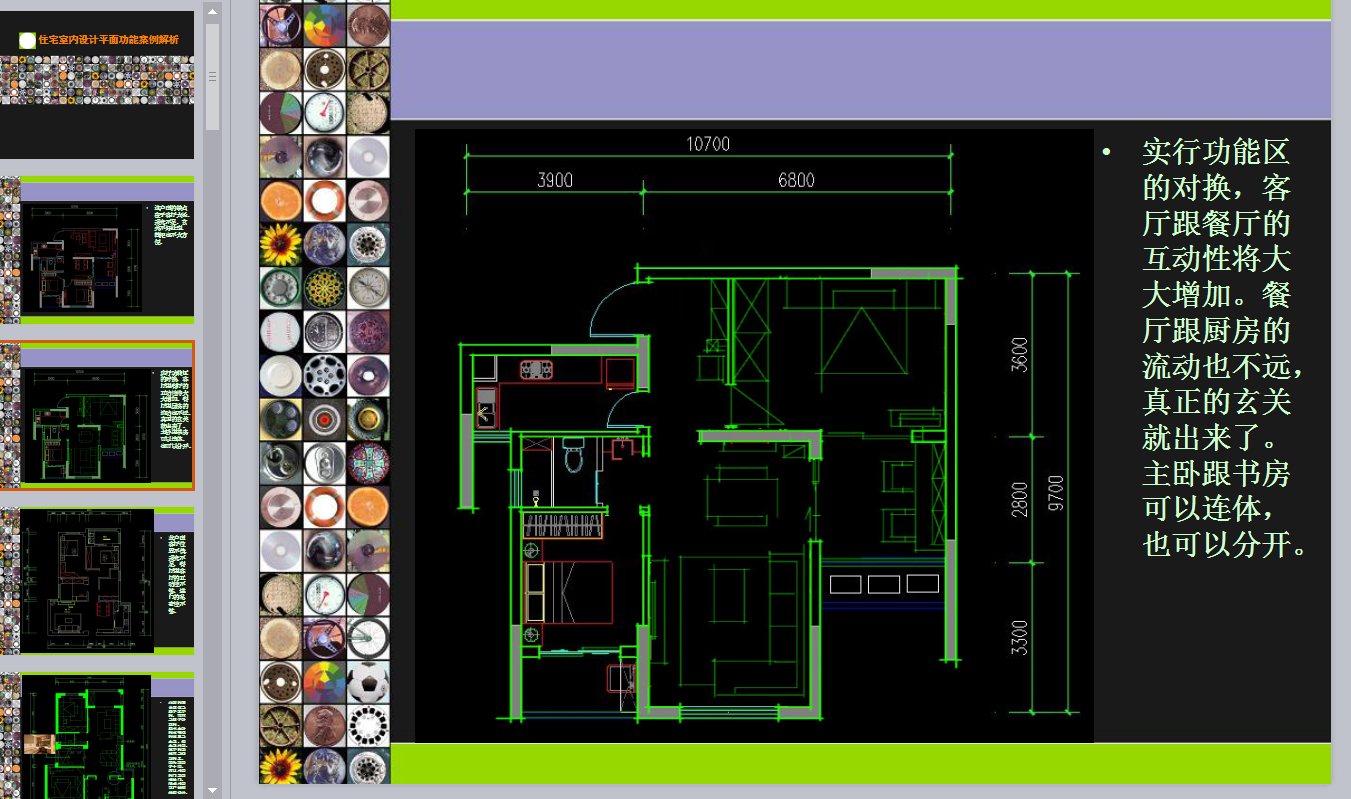This screenshot has width=1351, height=799.
Task: Click the "3600" vertical dimension label
Action: click(1019, 353)
